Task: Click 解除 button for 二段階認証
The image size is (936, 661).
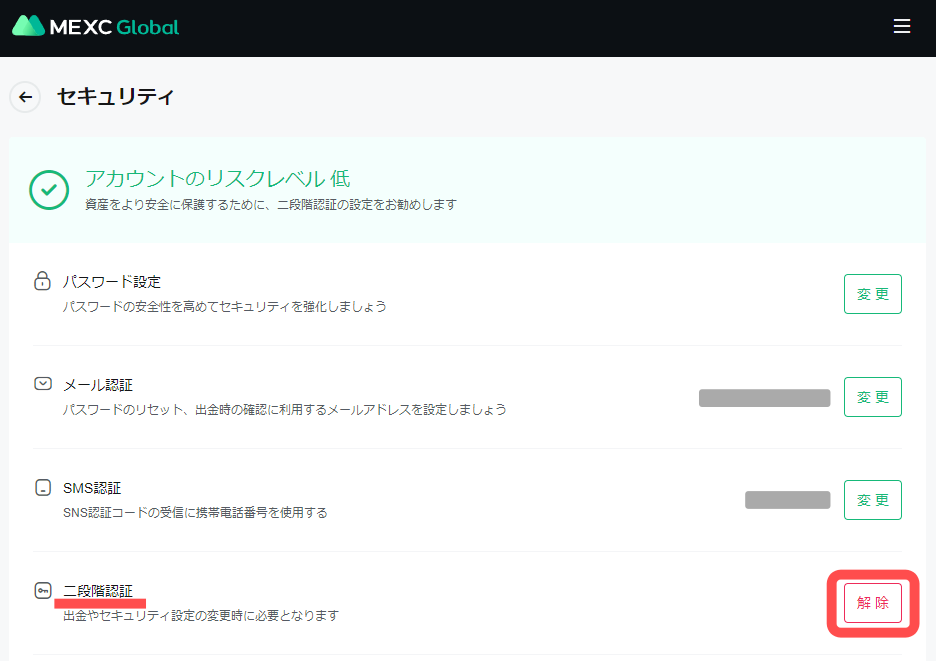Action: point(873,603)
